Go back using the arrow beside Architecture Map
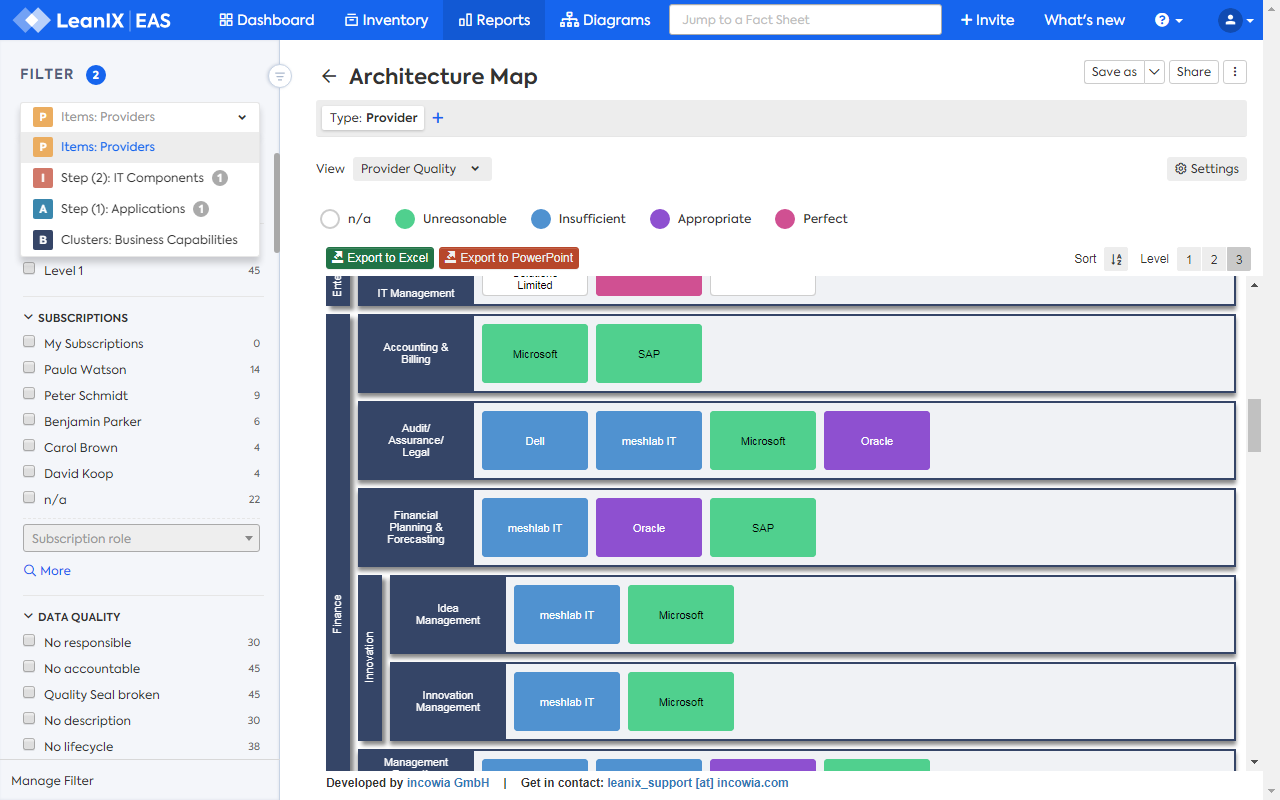Image resolution: width=1280 pixels, height=800 pixels. click(x=329, y=77)
